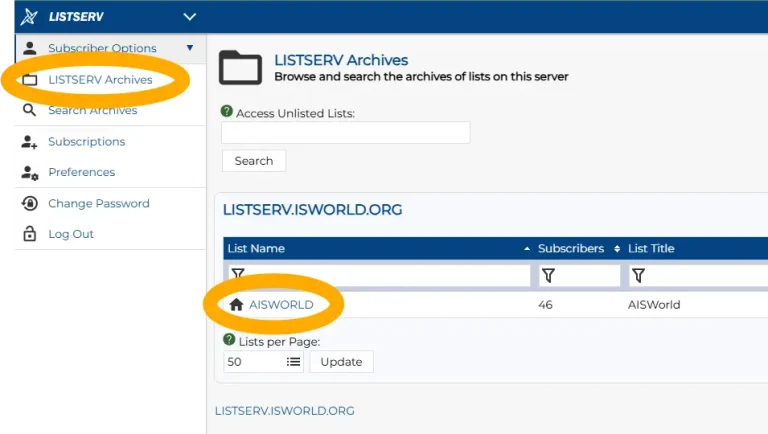Image resolution: width=768 pixels, height=434 pixels.
Task: Open Subscriber Options menu
Action: pos(102,48)
